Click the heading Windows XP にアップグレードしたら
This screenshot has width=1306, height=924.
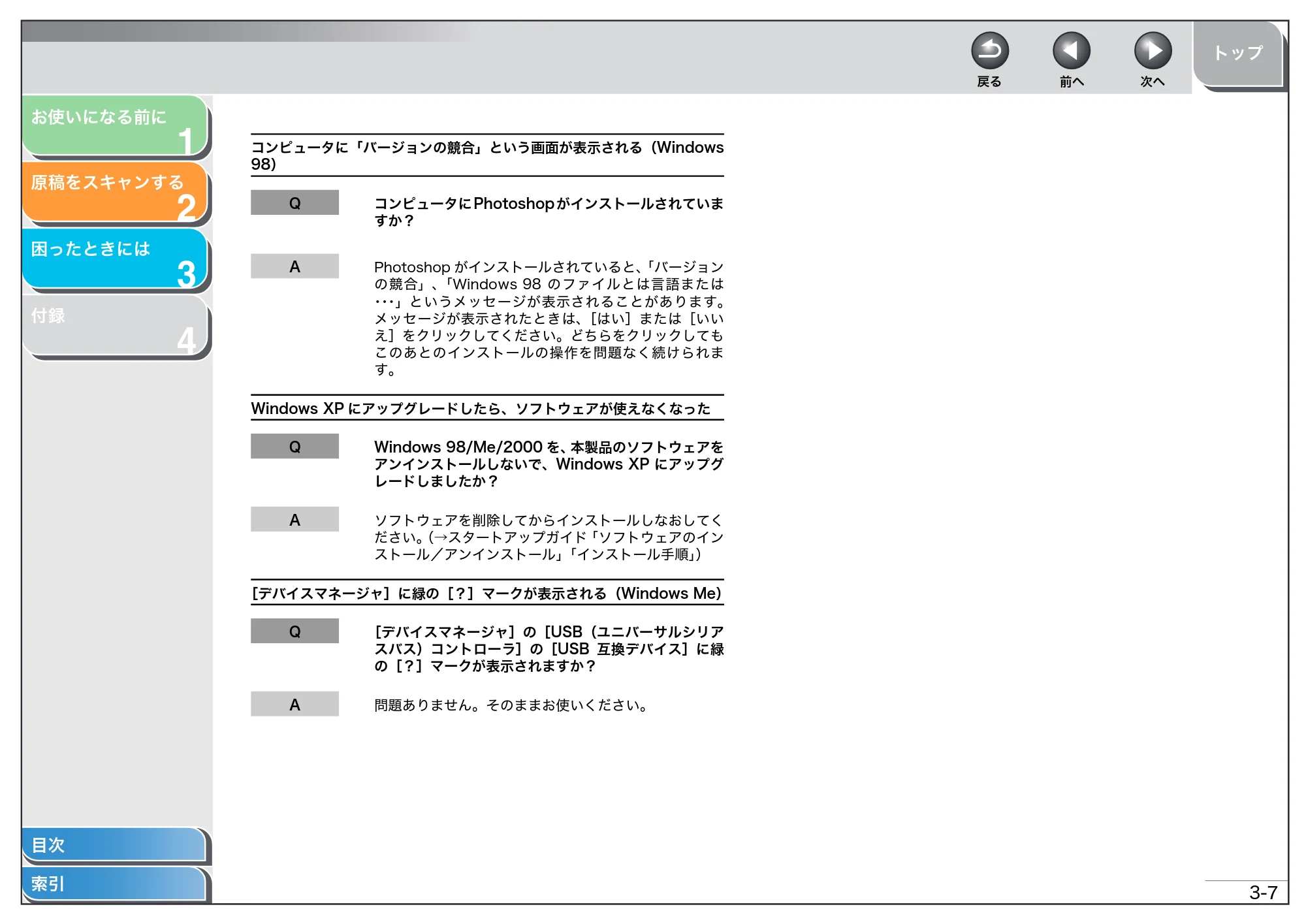[x=481, y=409]
